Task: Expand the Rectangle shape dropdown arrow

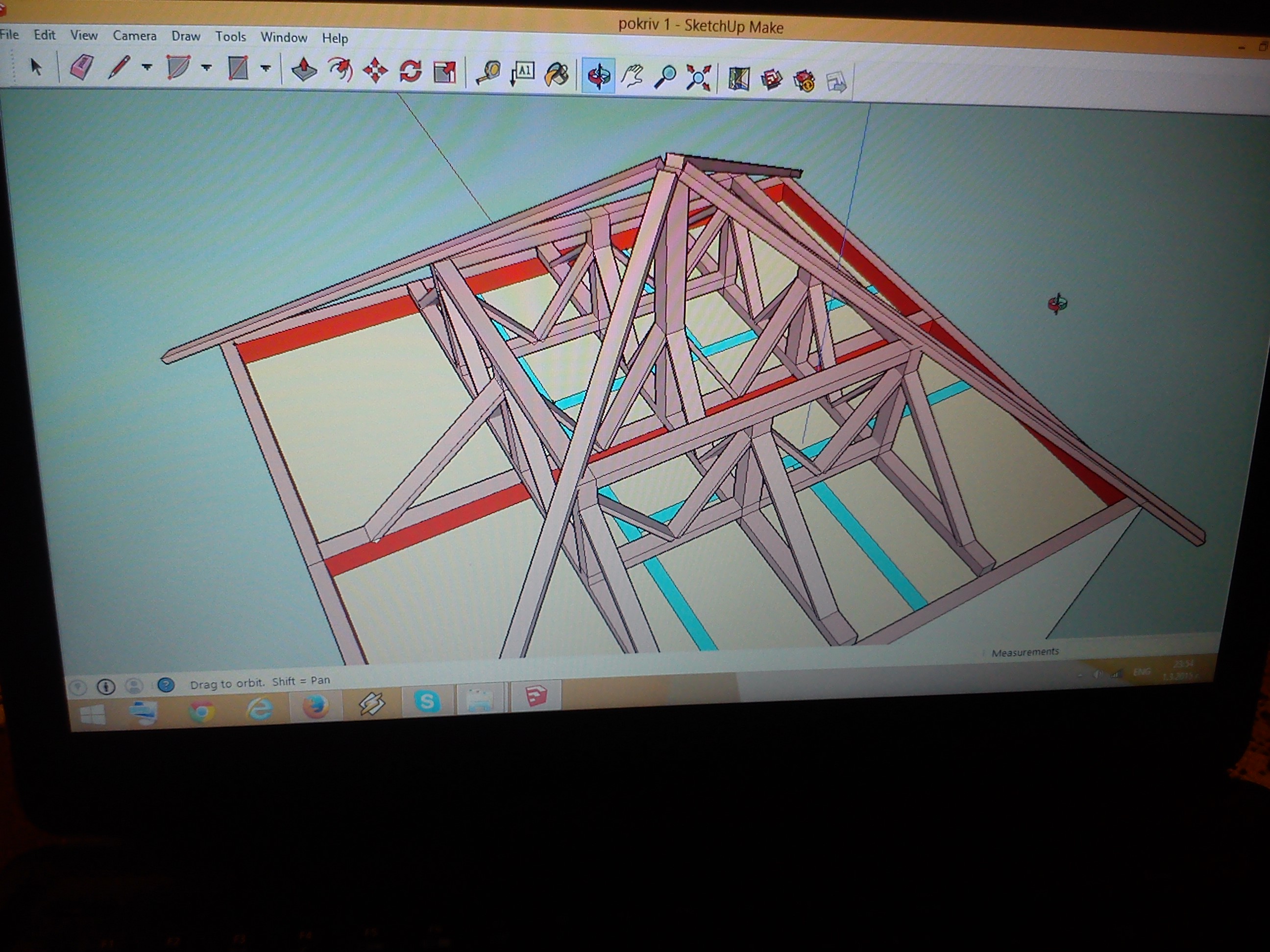Action: (265, 69)
